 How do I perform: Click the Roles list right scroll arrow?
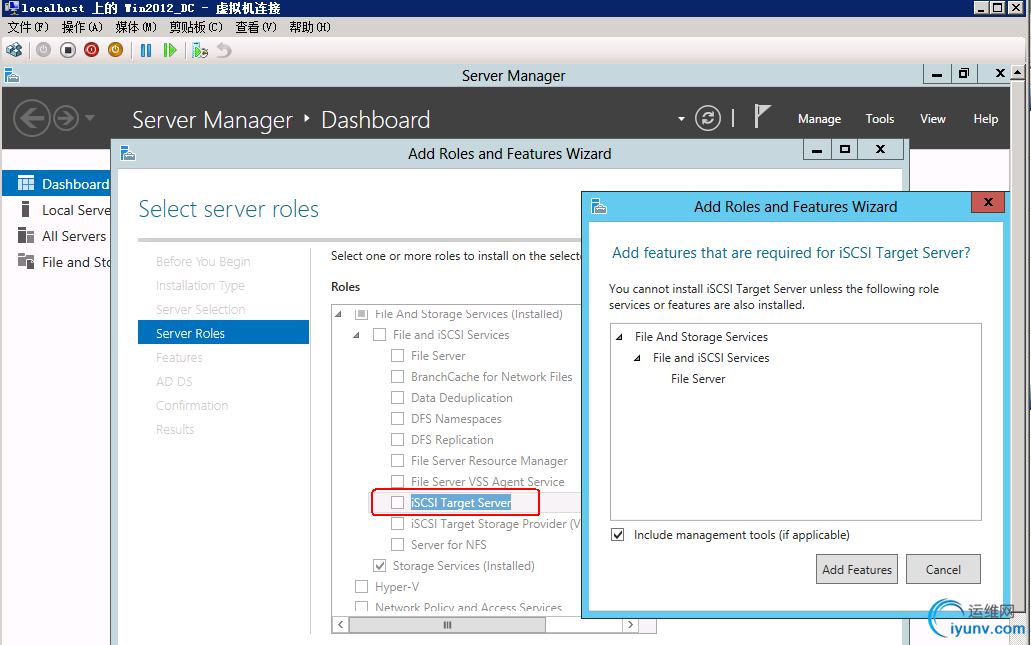630,625
